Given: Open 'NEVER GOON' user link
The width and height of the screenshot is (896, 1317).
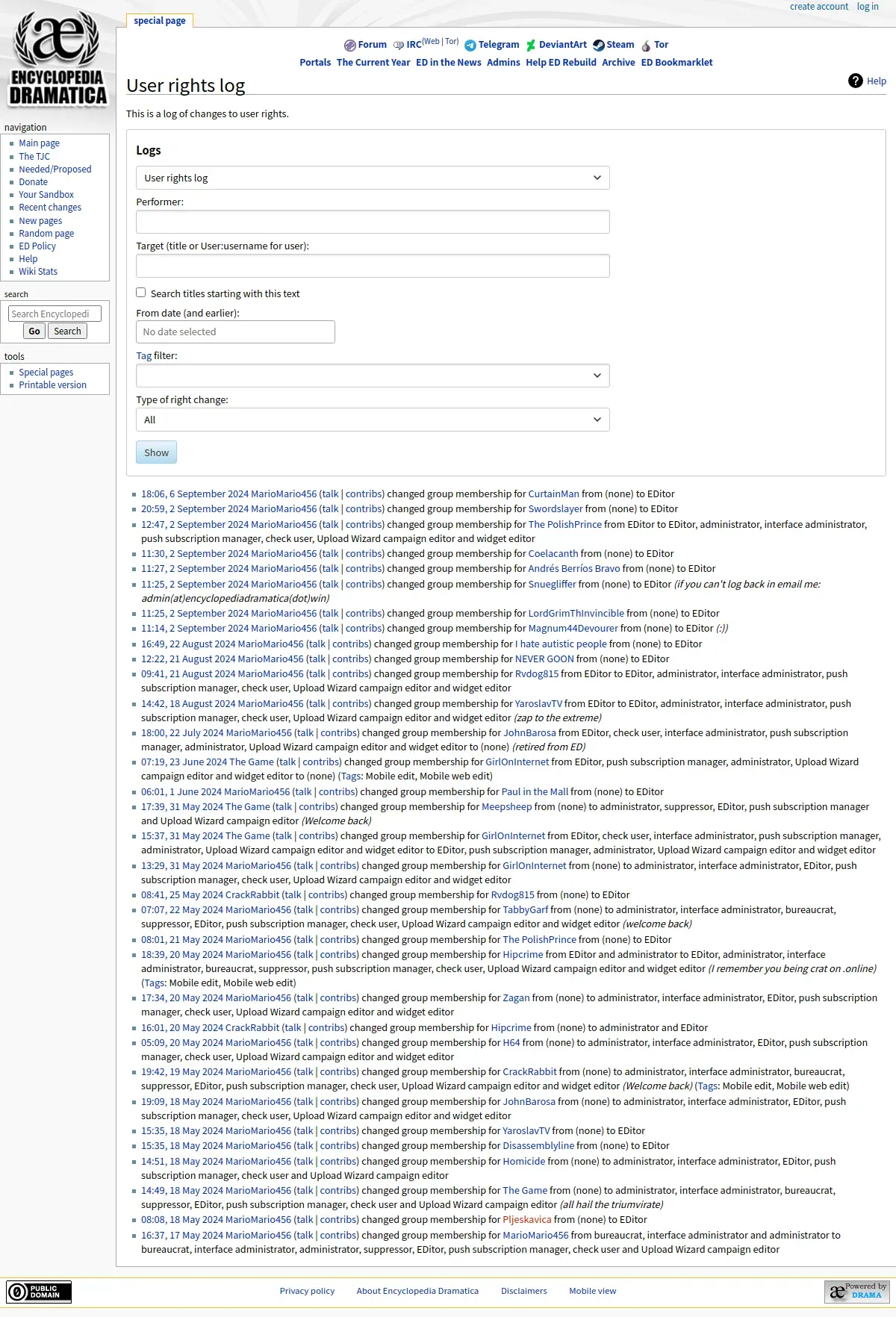Looking at the screenshot, I should click(x=544, y=659).
